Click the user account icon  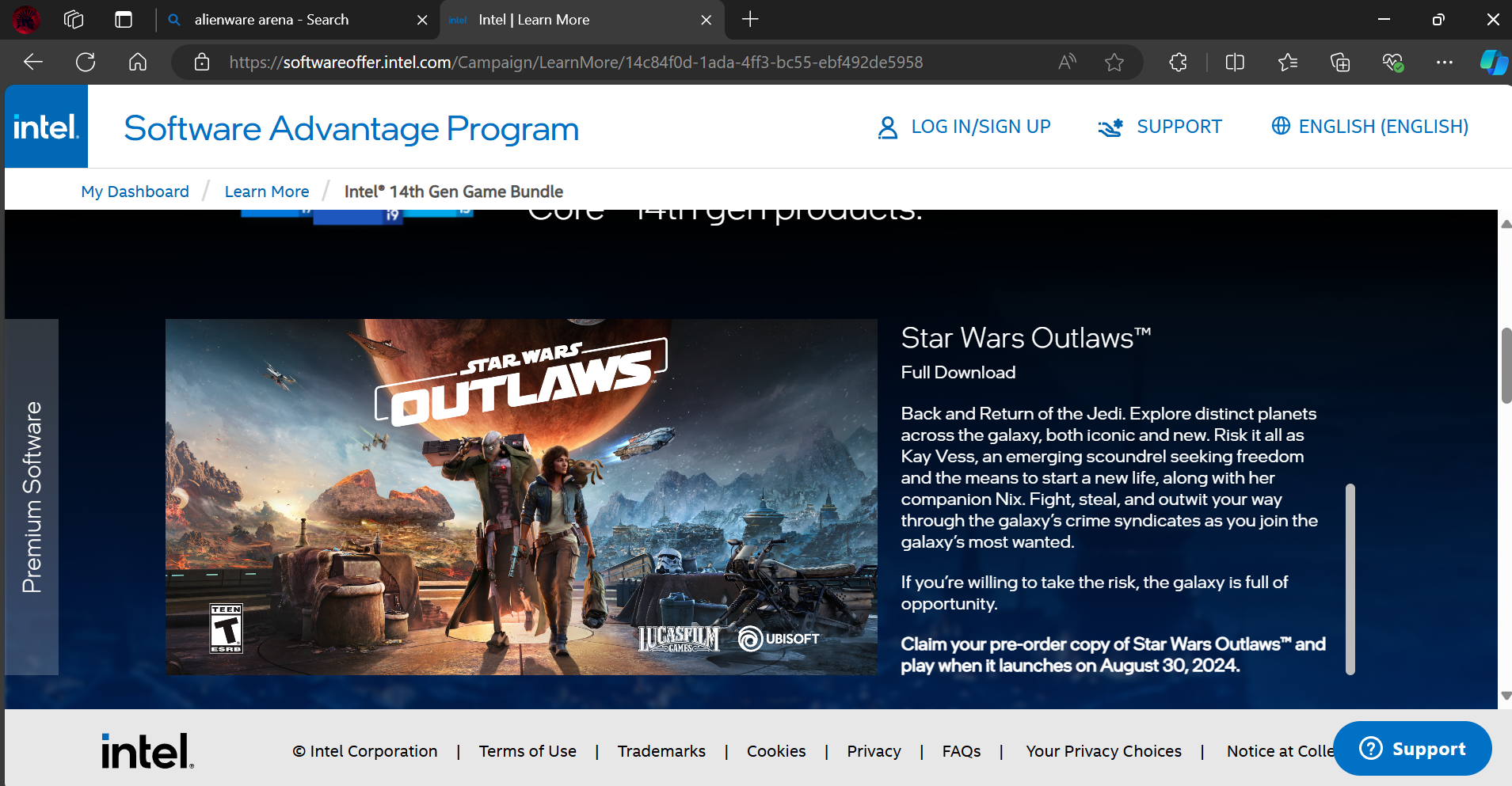coord(888,127)
